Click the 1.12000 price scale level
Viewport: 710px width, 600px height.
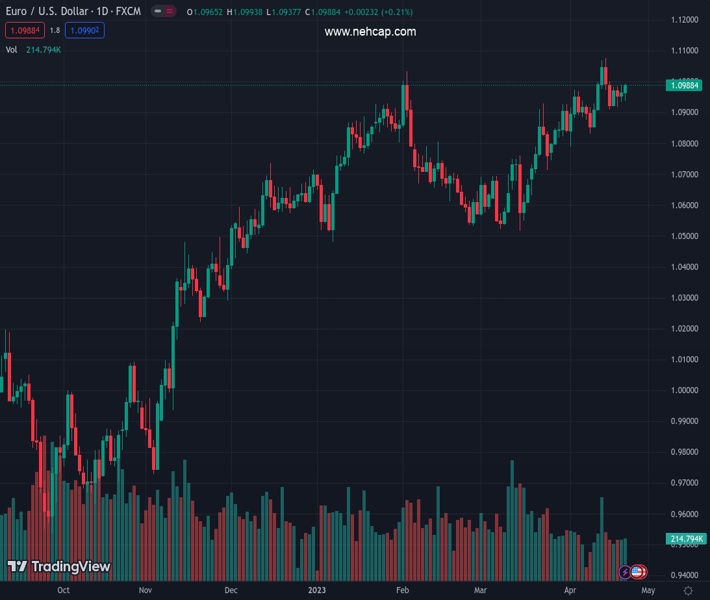coord(685,20)
